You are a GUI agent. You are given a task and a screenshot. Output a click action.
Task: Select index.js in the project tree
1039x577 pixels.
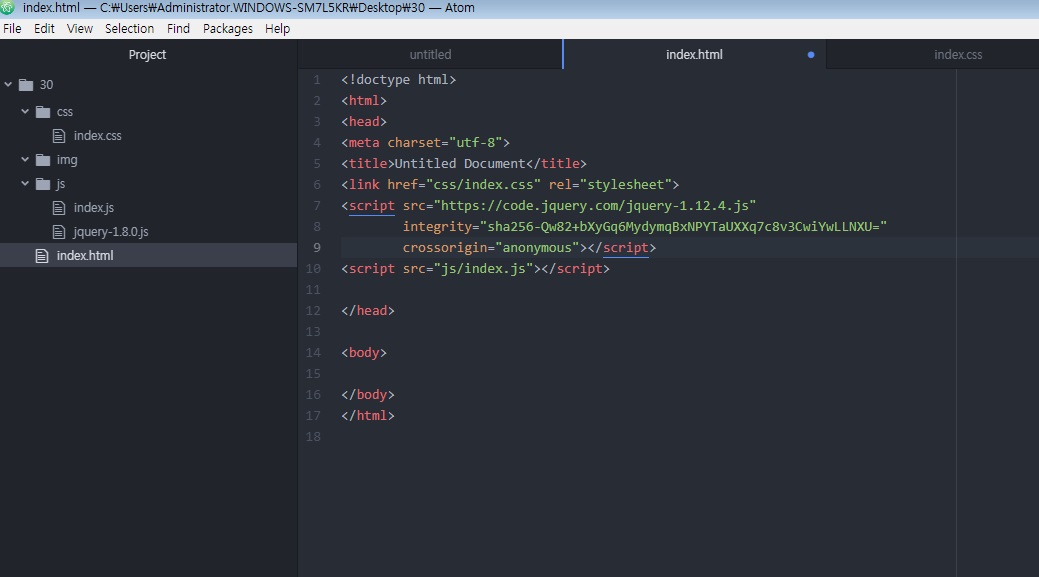click(93, 208)
